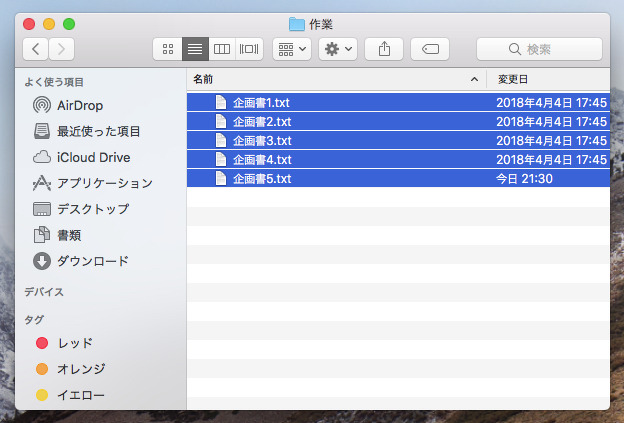Switch to list view mode
The width and height of the screenshot is (624, 423).
pyautogui.click(x=194, y=48)
